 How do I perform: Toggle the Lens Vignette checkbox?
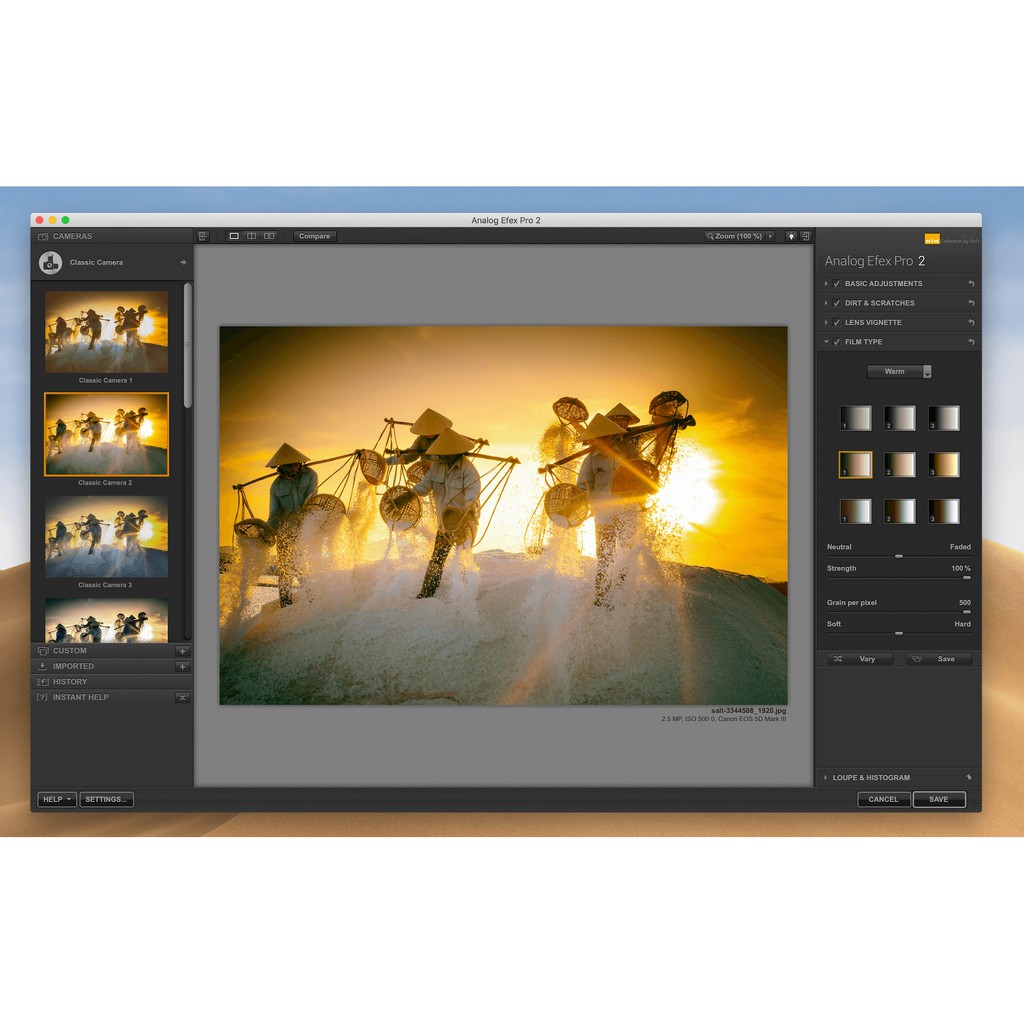point(837,323)
